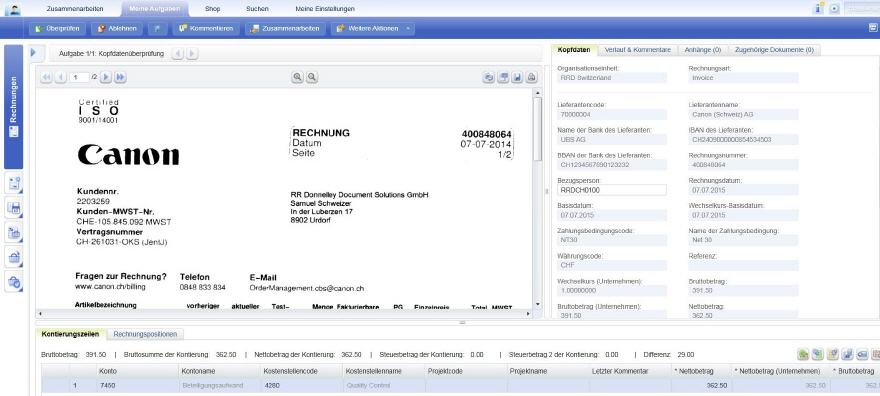This screenshot has height=396, width=880.
Task: Click the print document icon
Action: pos(531,77)
